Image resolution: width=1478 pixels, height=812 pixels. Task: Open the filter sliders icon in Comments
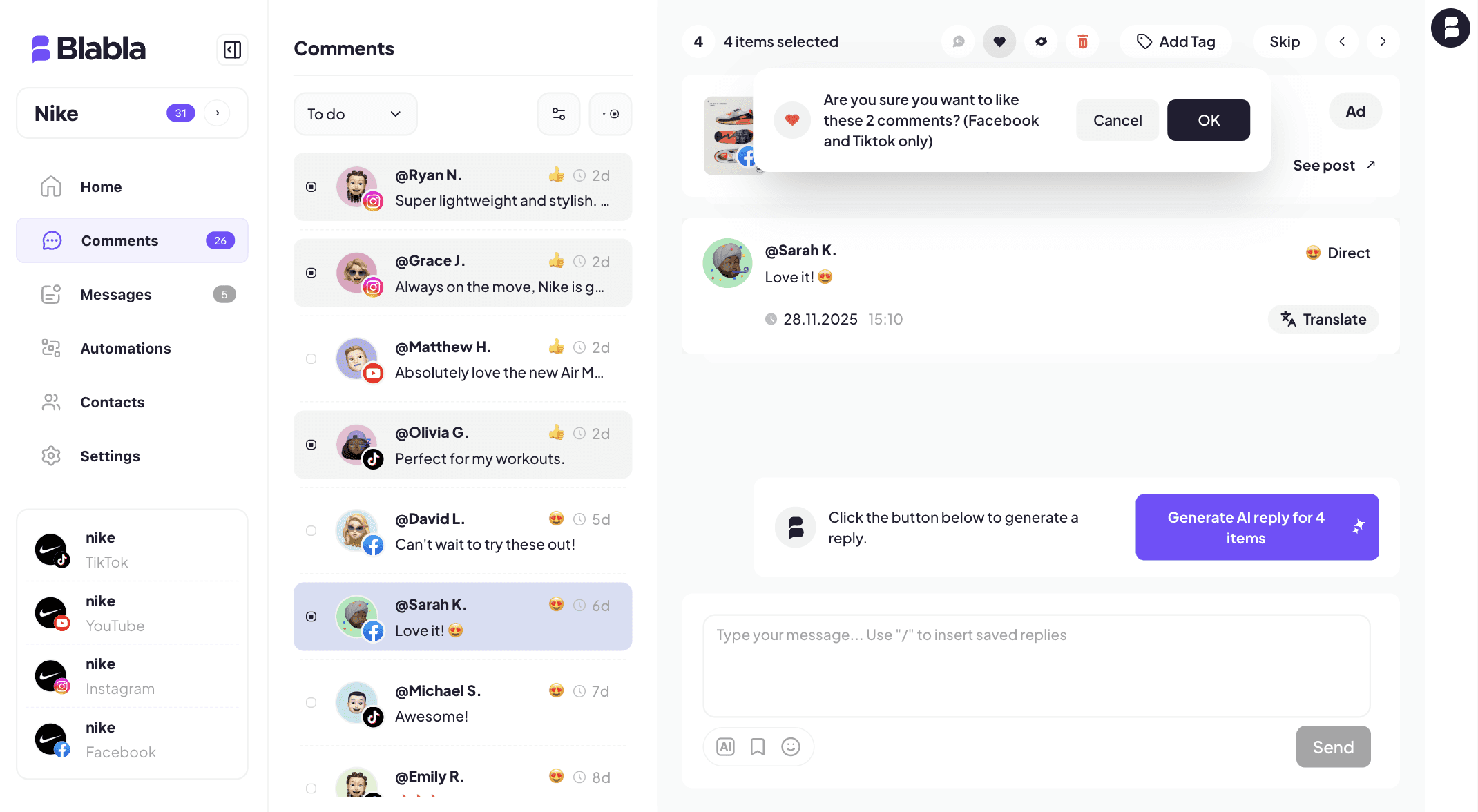tap(559, 114)
